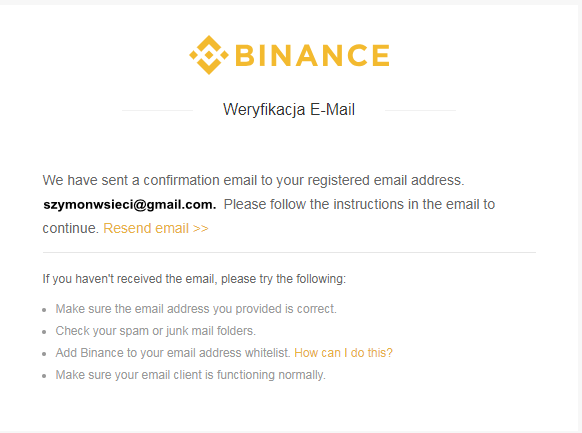Viewport: 582px width, 433px height.
Task: Click the horizontal divider below Resend email
Action: point(289,253)
